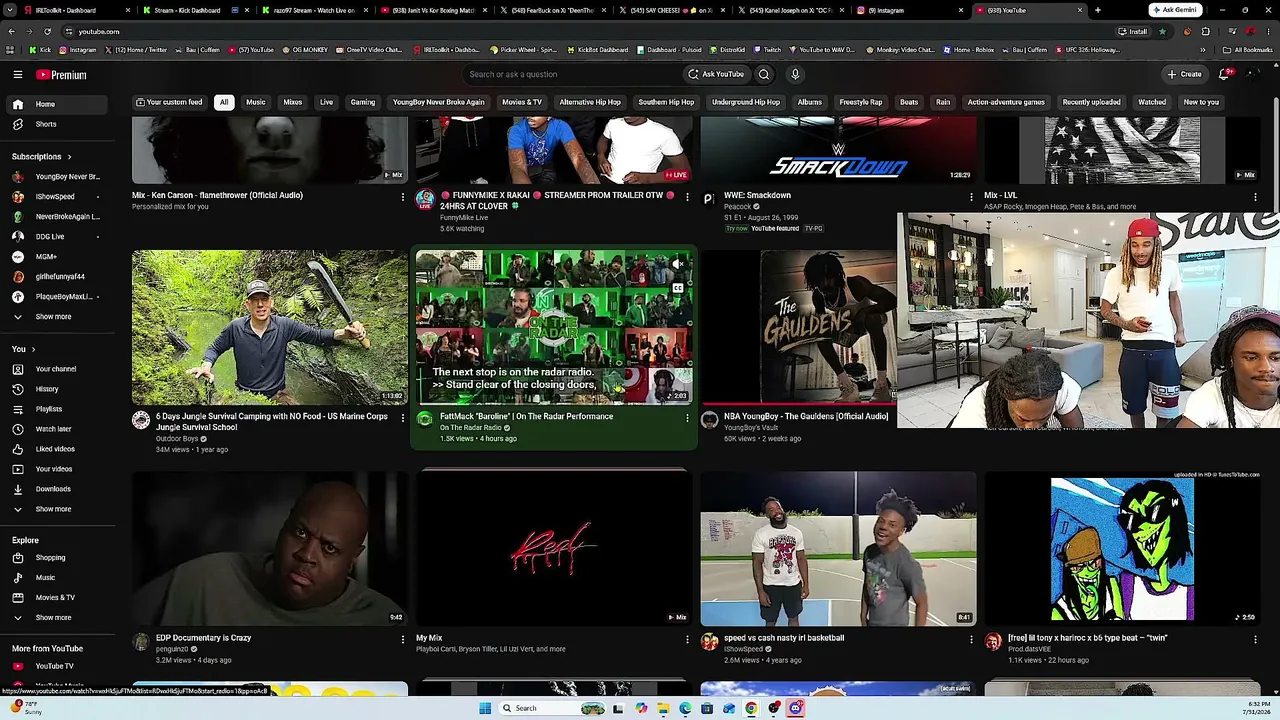Select the Gaming filter chip
1280x720 pixels.
(x=363, y=102)
